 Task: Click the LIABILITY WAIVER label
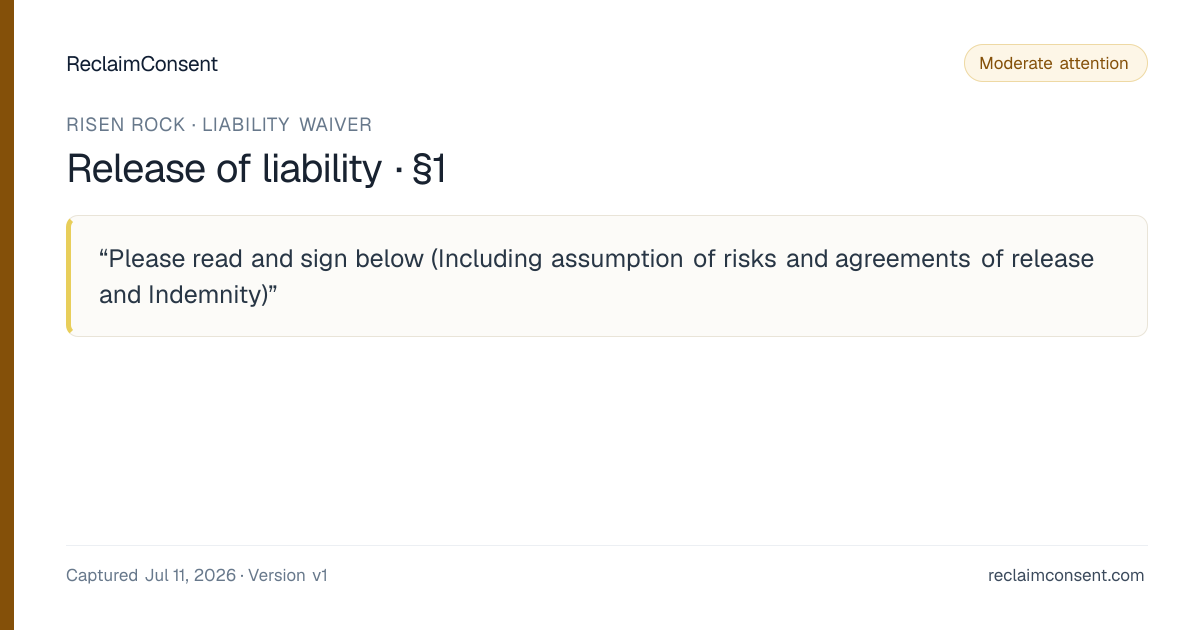[x=287, y=125]
